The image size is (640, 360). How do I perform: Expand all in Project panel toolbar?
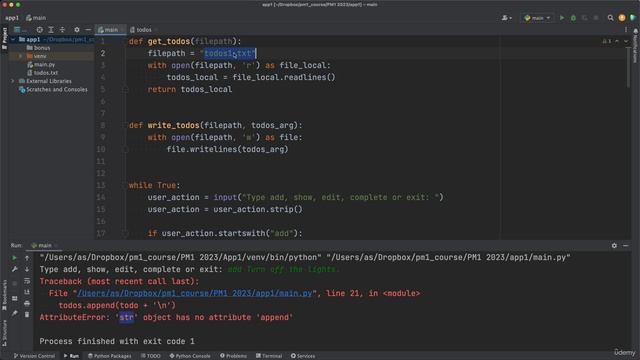point(51,30)
